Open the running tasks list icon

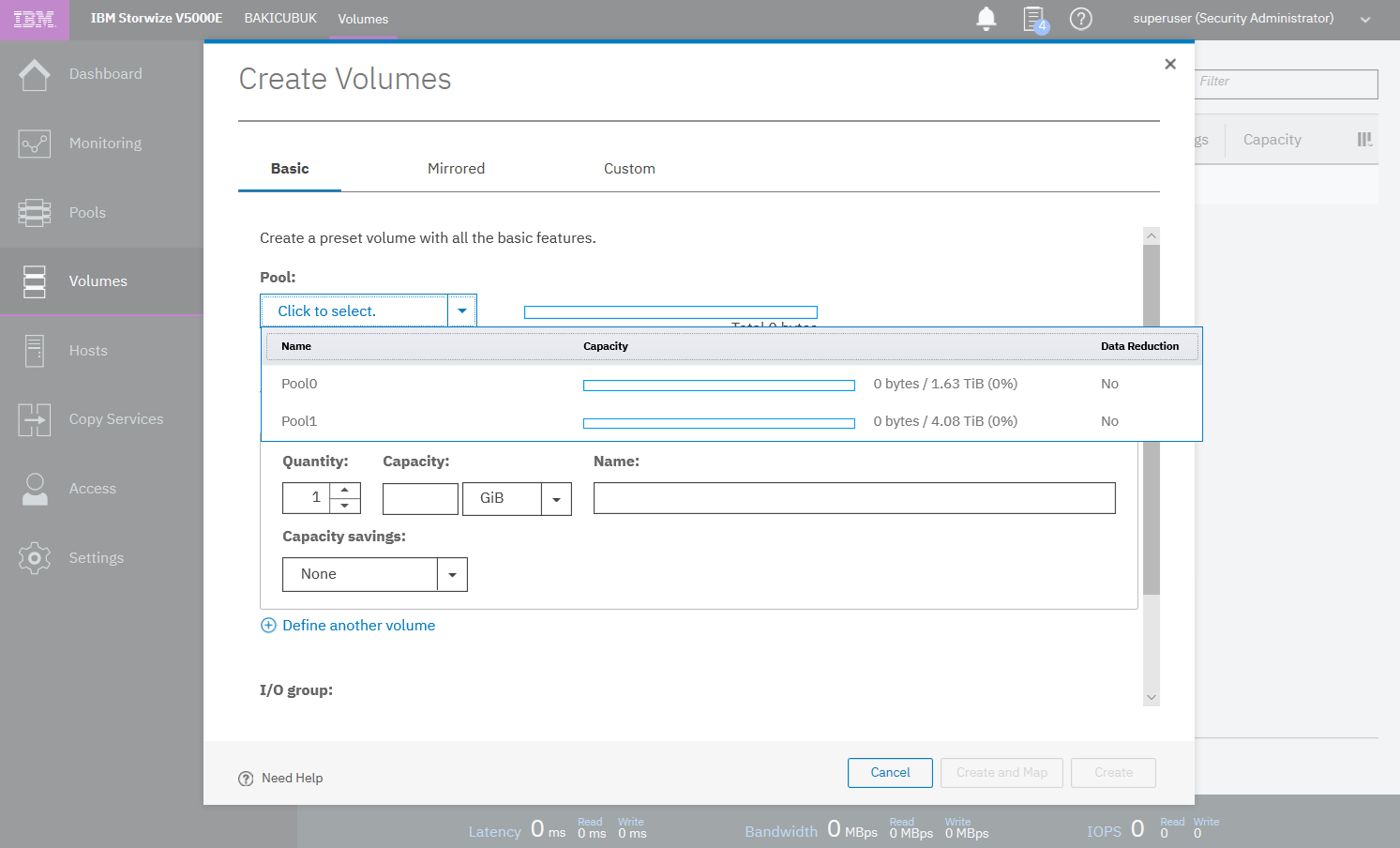click(x=1034, y=19)
